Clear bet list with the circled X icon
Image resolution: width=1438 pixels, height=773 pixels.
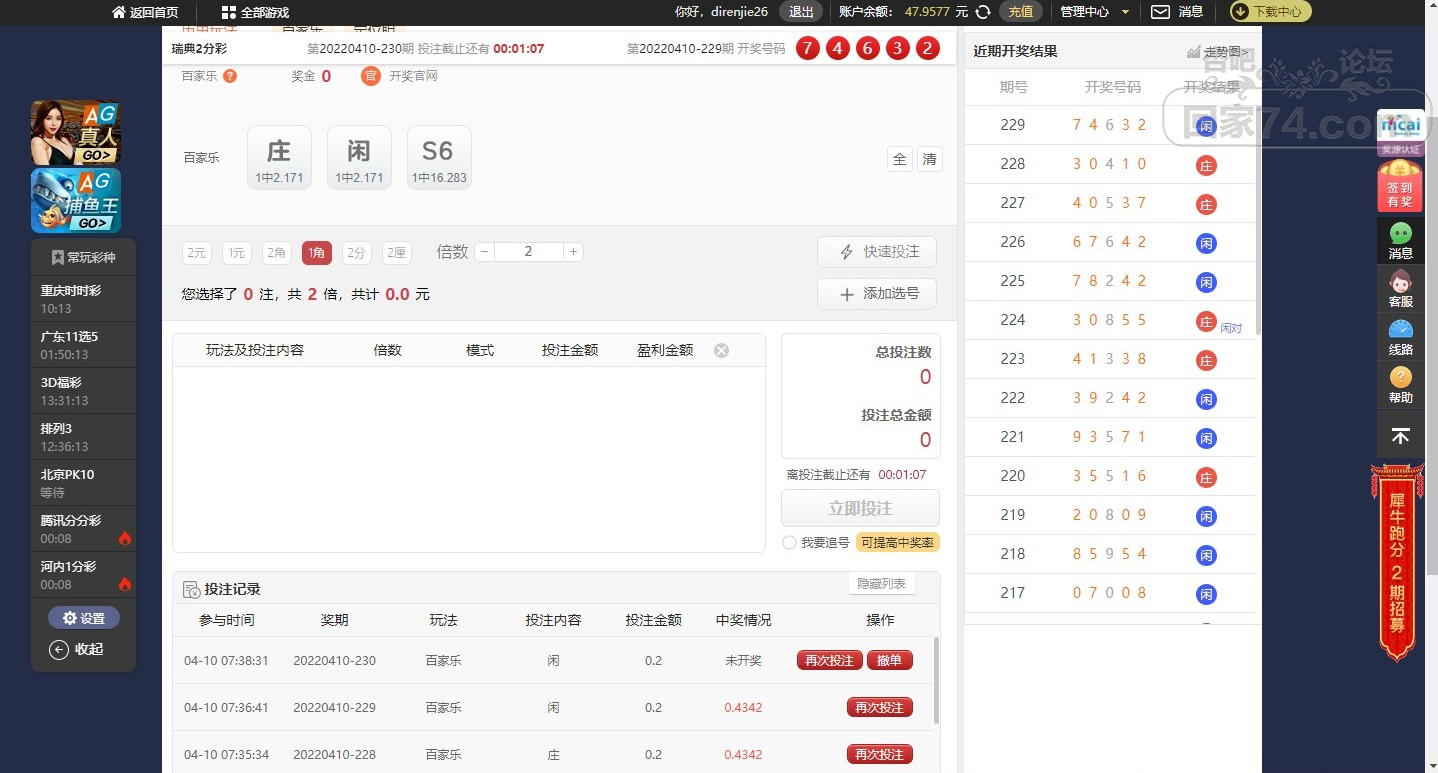tap(721, 350)
